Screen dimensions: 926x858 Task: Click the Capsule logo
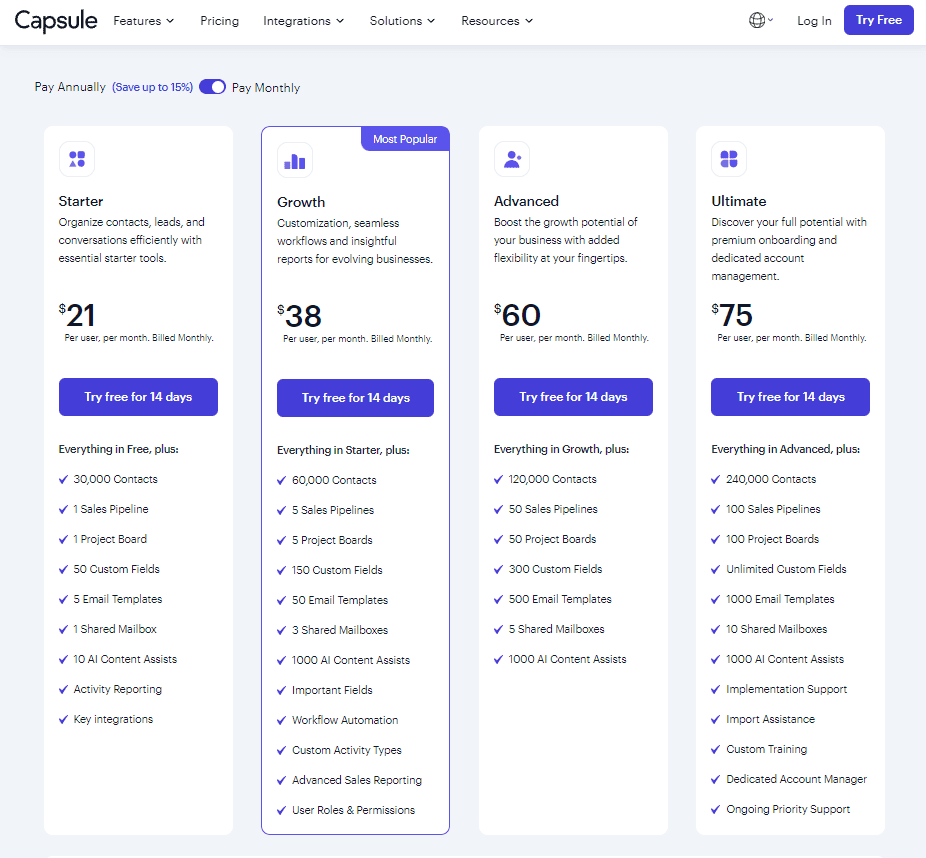point(55,20)
